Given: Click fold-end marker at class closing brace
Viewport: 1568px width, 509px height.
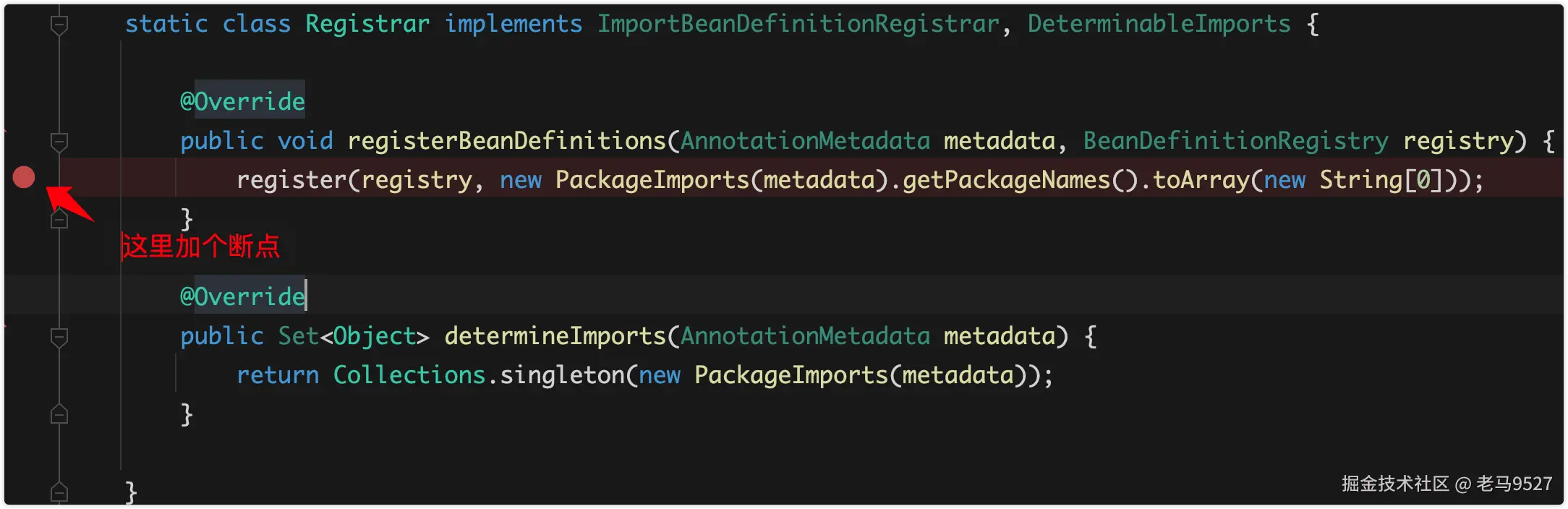Looking at the screenshot, I should click(x=59, y=492).
